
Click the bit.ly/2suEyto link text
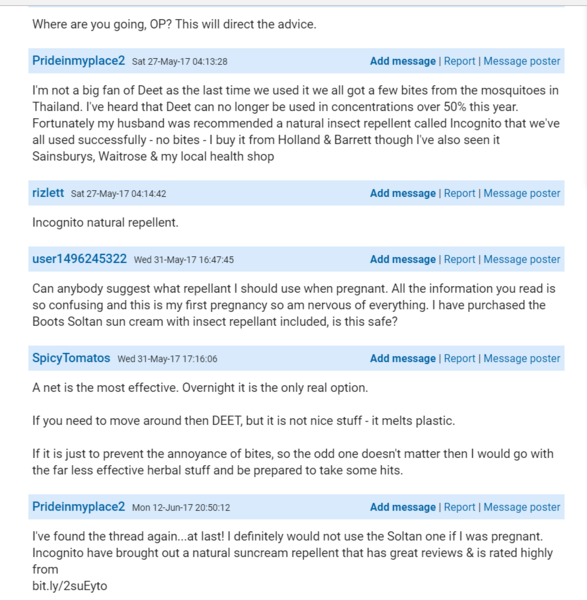pyautogui.click(x=70, y=586)
